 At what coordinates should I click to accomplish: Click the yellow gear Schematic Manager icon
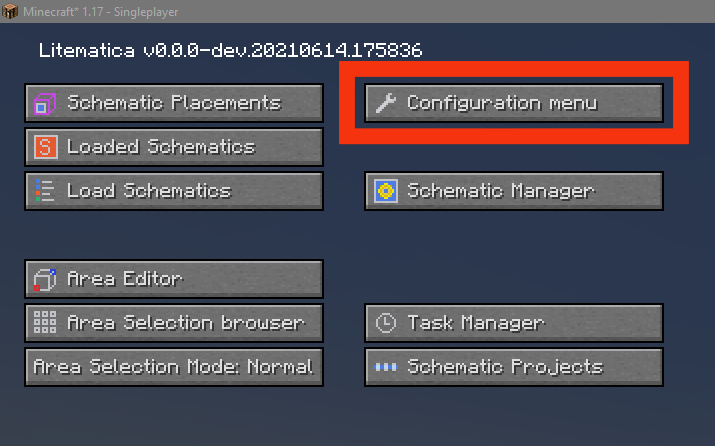click(x=385, y=191)
